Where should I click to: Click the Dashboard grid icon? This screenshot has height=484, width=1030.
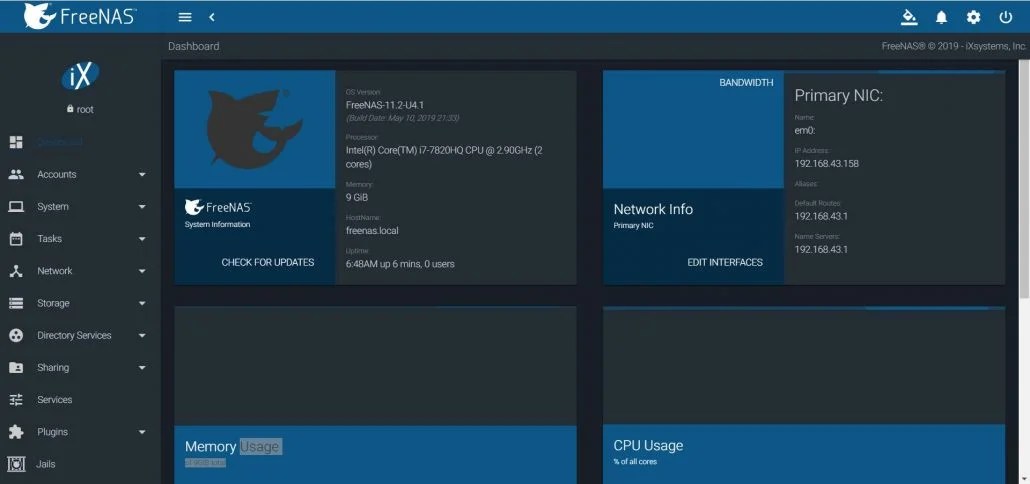tap(16, 142)
